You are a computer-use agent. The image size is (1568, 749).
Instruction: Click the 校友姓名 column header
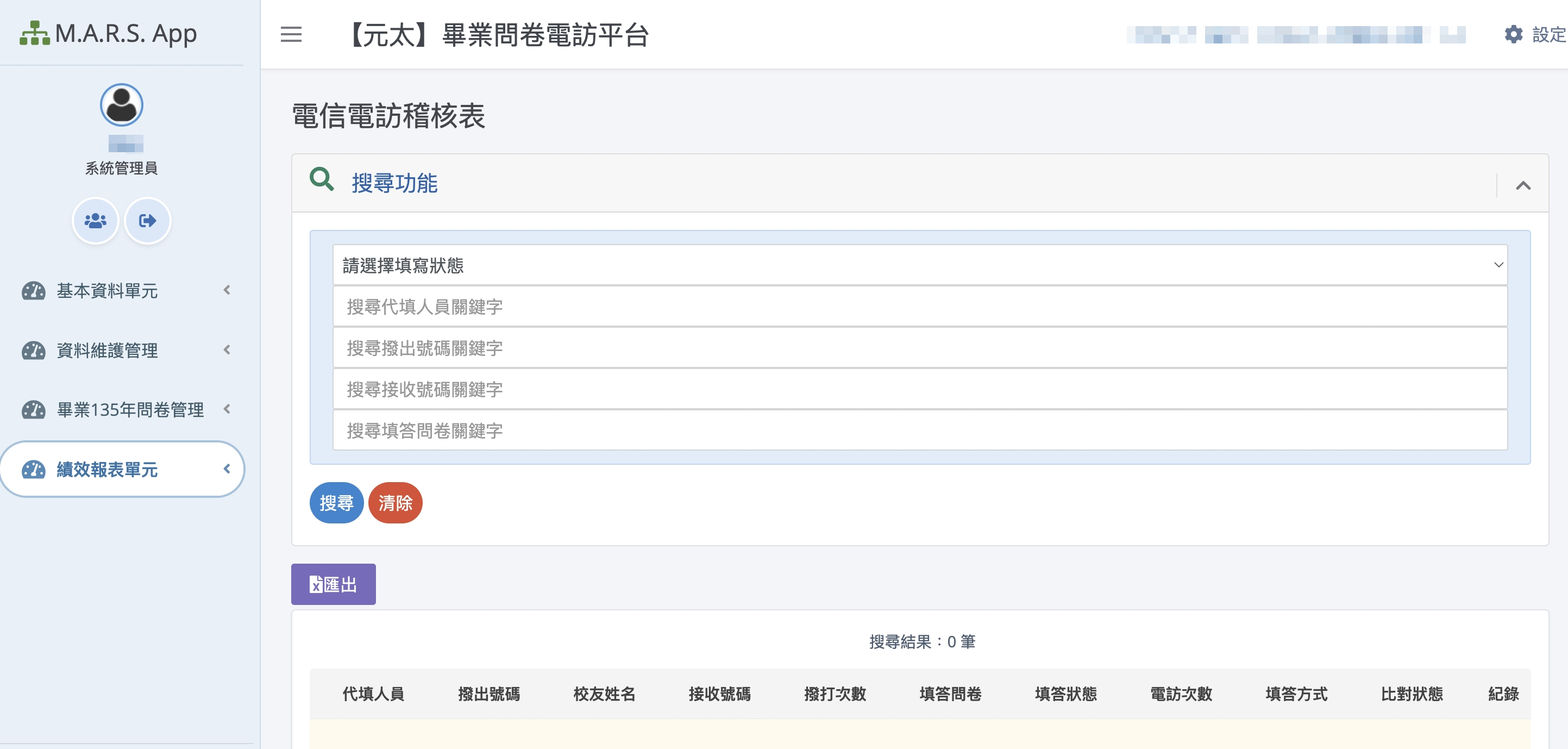point(604,694)
